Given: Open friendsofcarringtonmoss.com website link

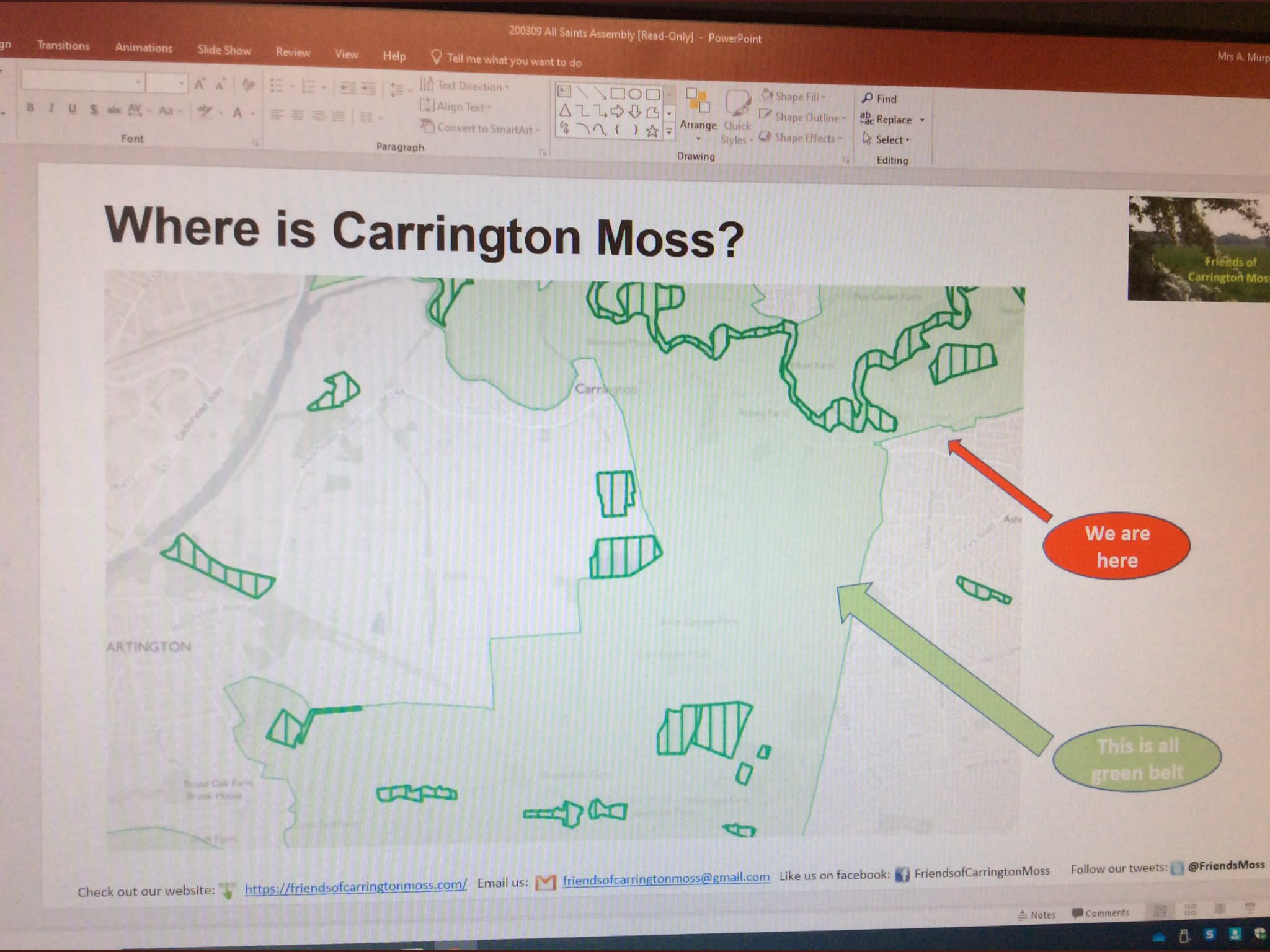Looking at the screenshot, I should coord(355,886).
